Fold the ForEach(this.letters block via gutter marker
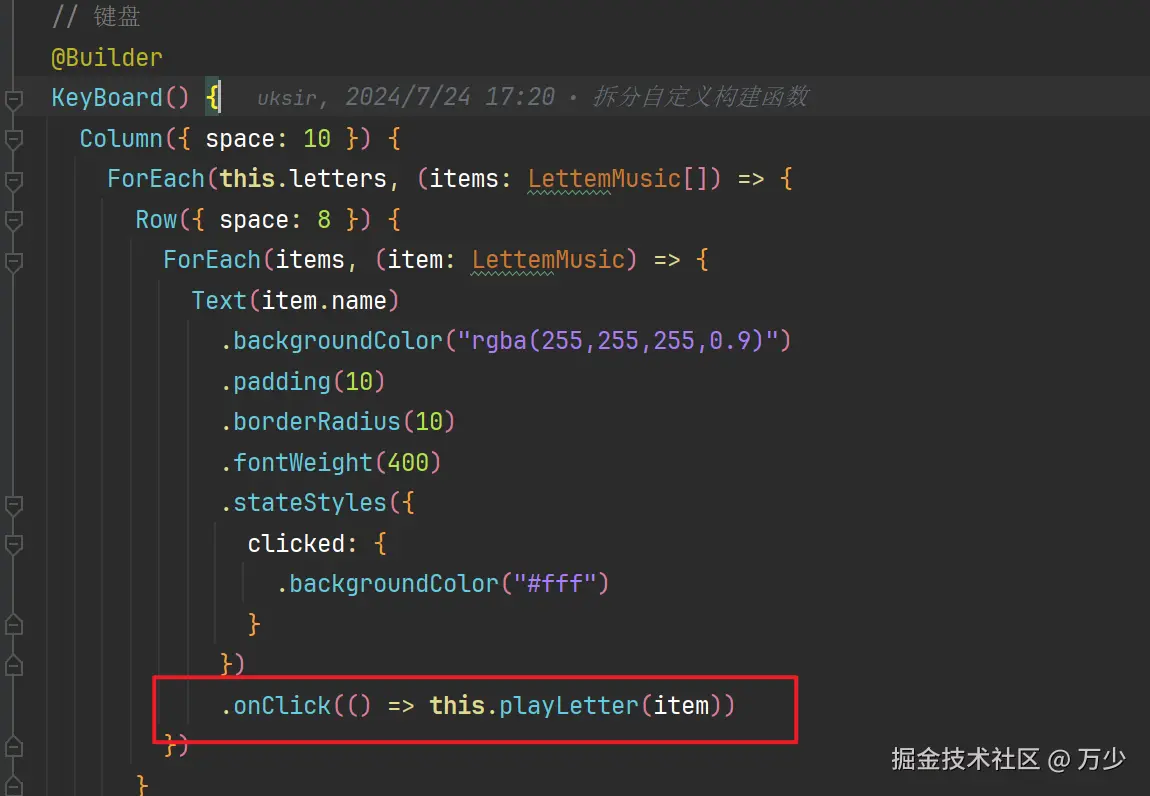The width and height of the screenshot is (1150, 796). (x=13, y=180)
